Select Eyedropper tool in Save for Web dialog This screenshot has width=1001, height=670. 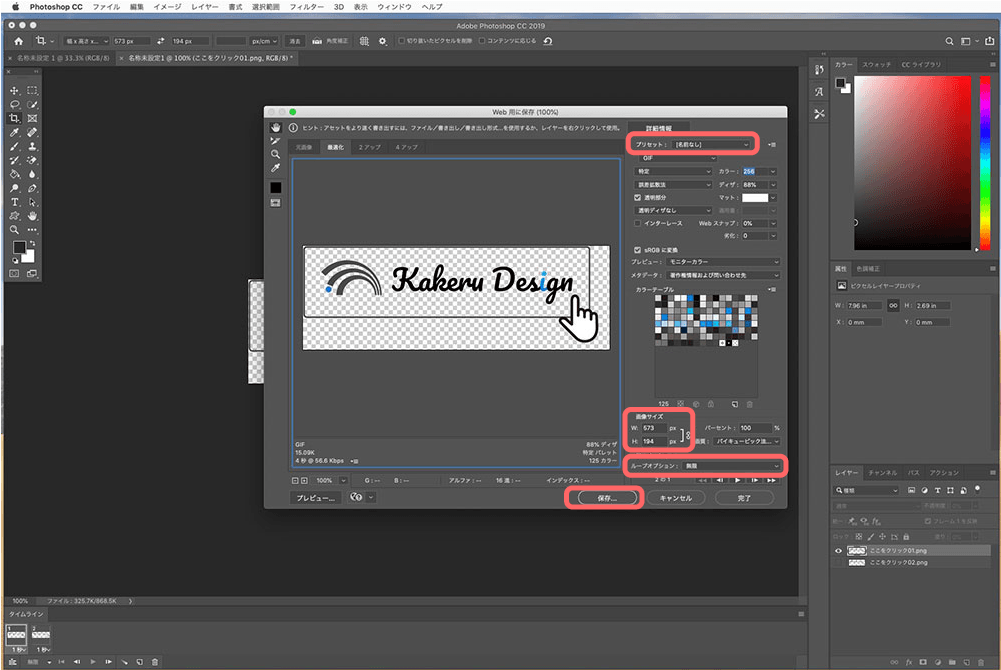click(275, 168)
